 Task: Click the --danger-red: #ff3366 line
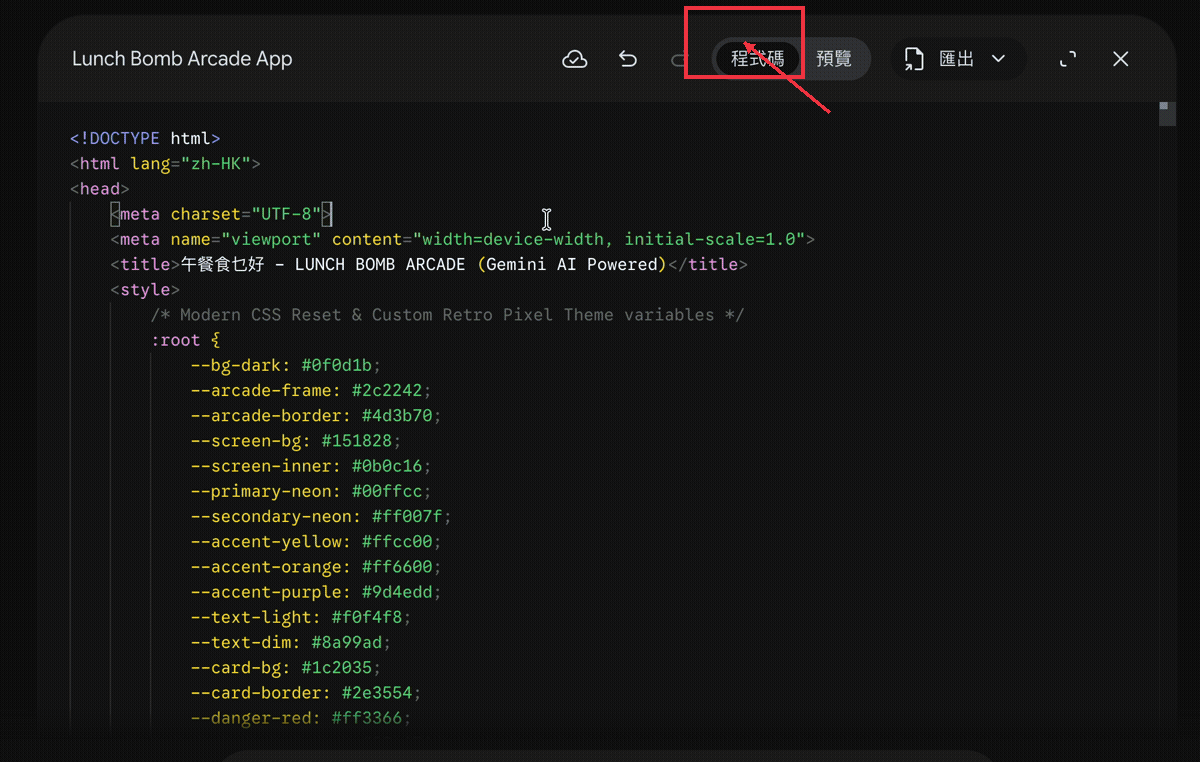click(301, 718)
